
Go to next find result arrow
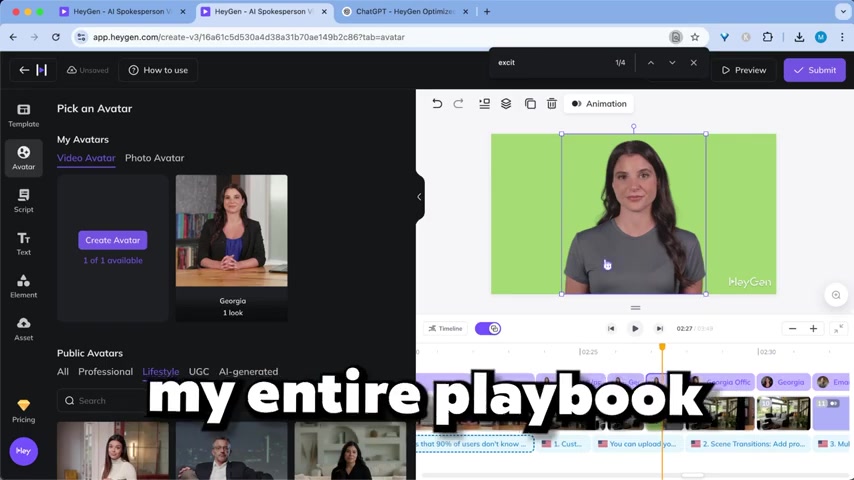click(672, 63)
